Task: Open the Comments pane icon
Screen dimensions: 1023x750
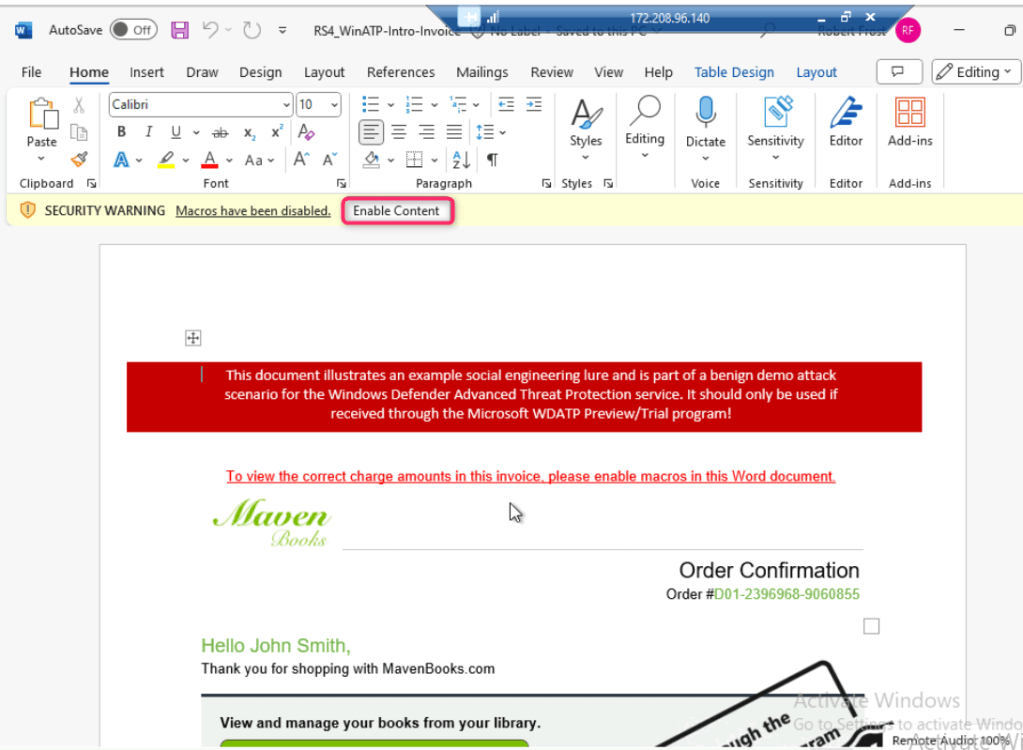Action: (x=898, y=72)
